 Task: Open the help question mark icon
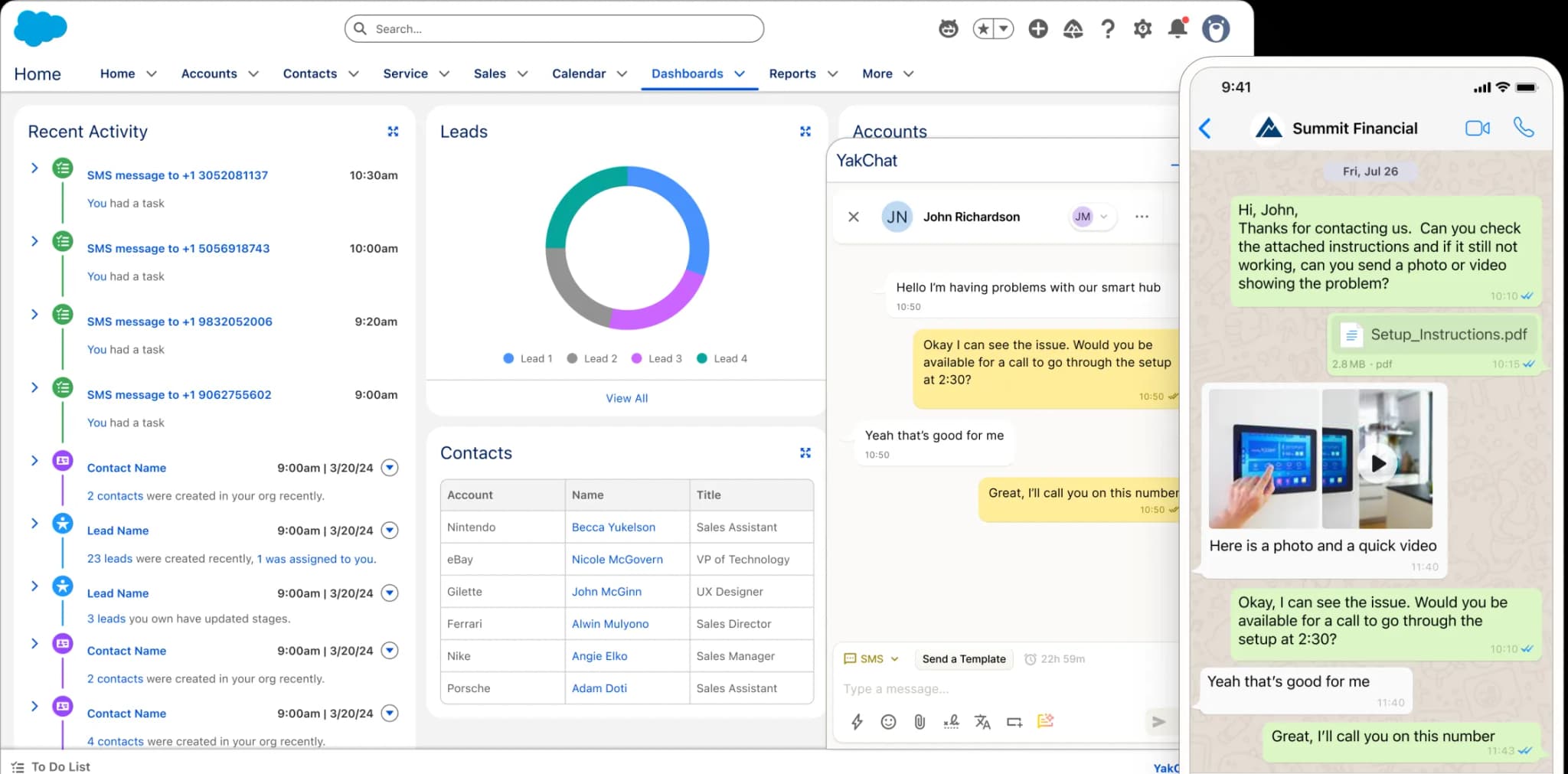coord(1108,29)
